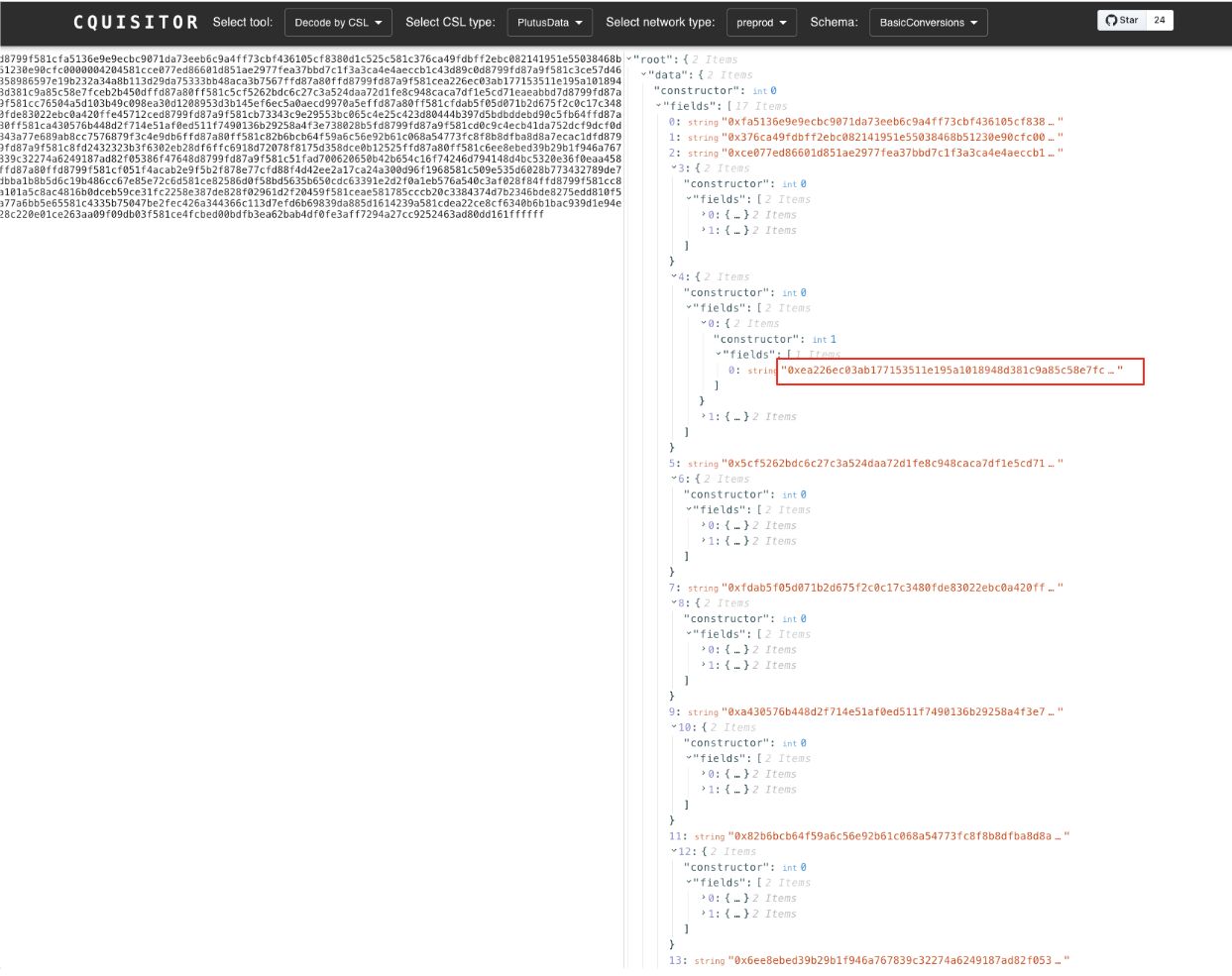The image size is (1232, 976).
Task: Click the GitHub Star button
Action: (1121, 21)
